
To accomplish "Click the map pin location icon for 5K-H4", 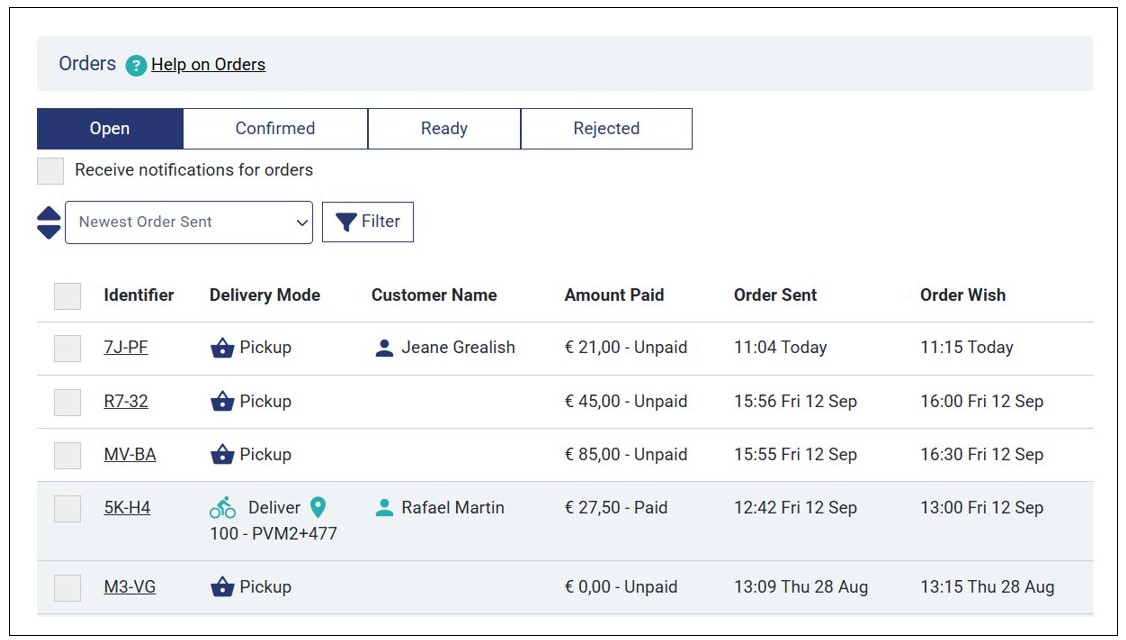I will [x=318, y=508].
